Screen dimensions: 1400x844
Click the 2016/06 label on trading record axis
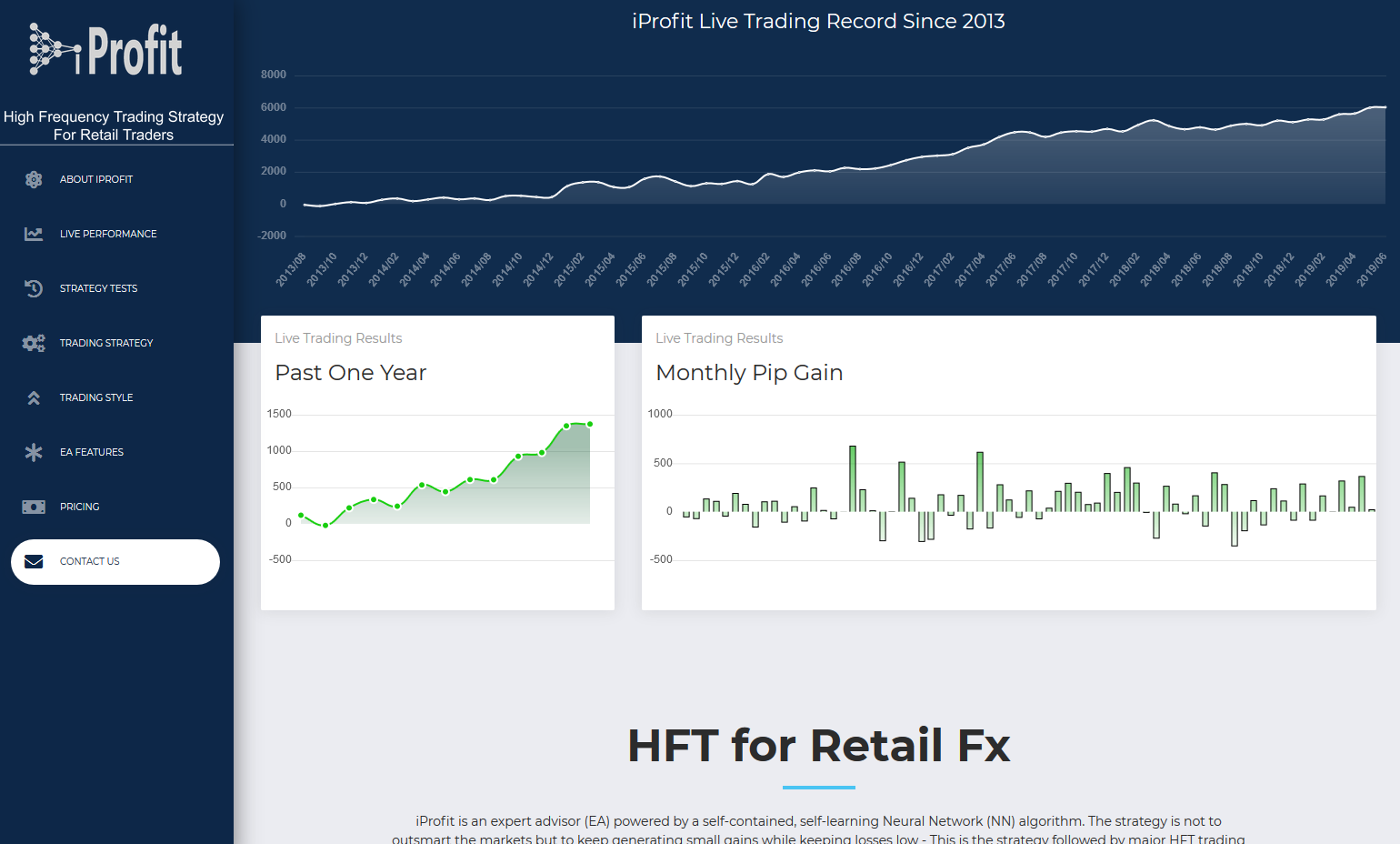816,270
